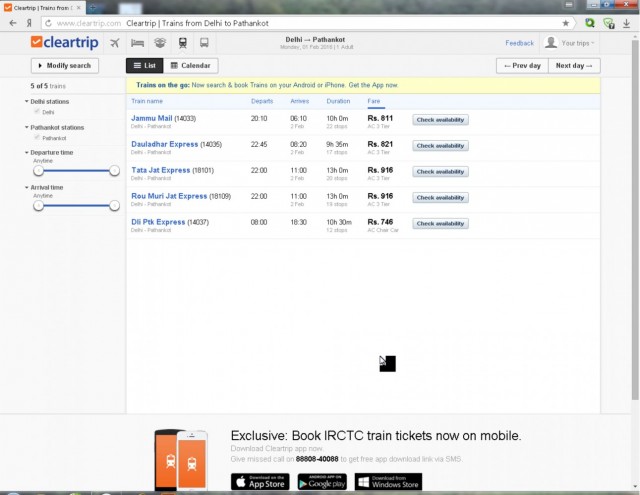Viewport: 640px width, 495px height.
Task: Click the browser address bar
Action: point(300,22)
